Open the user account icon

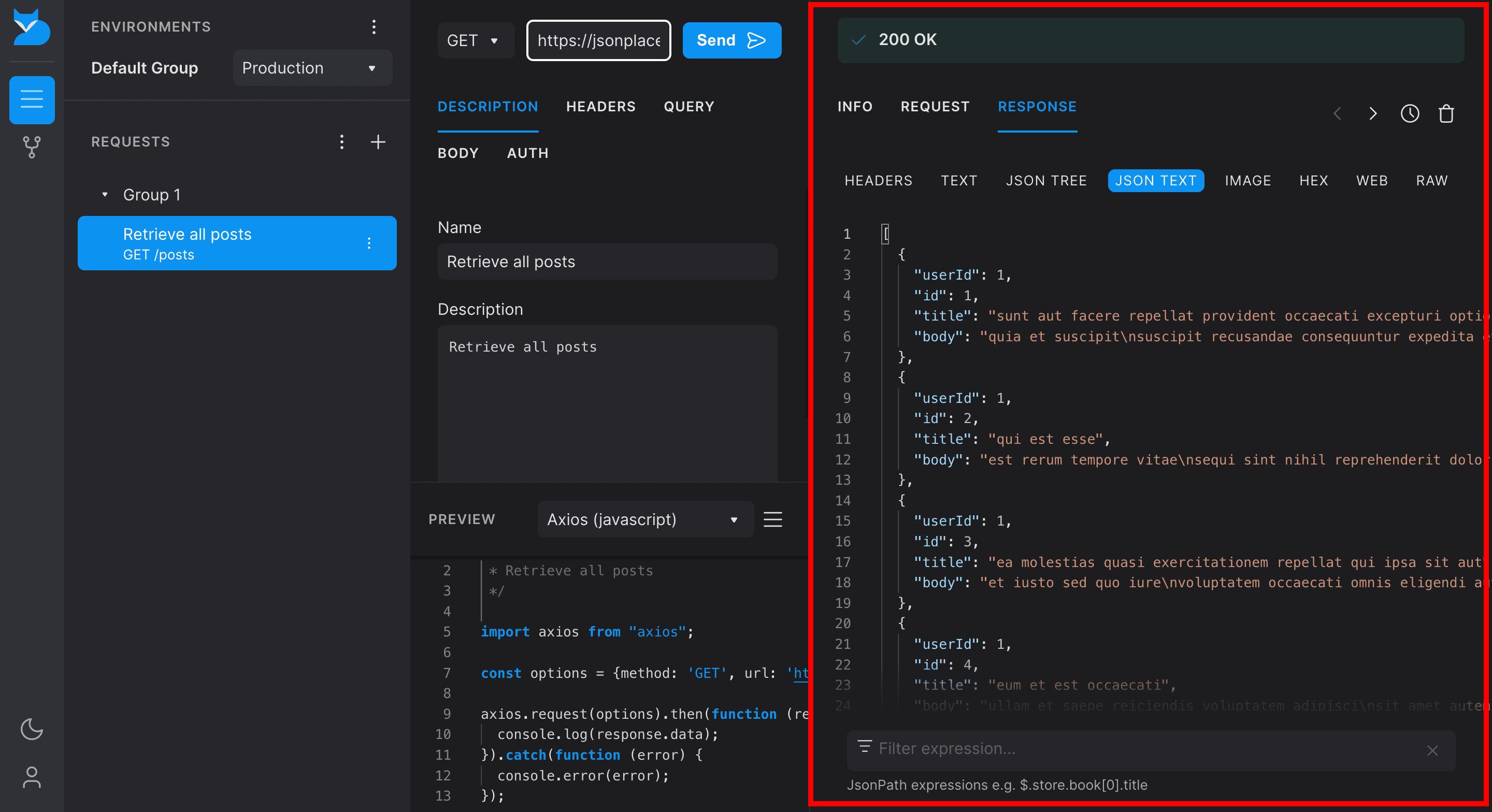point(32,777)
